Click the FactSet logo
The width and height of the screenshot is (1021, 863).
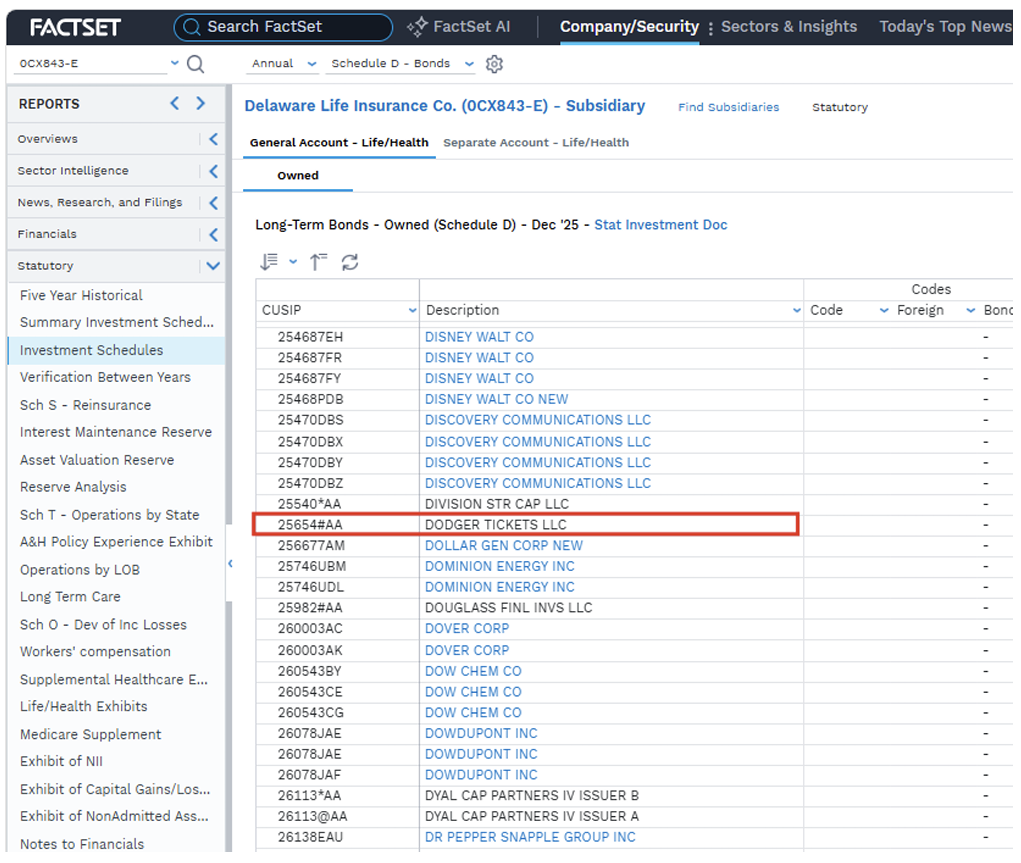[75, 27]
